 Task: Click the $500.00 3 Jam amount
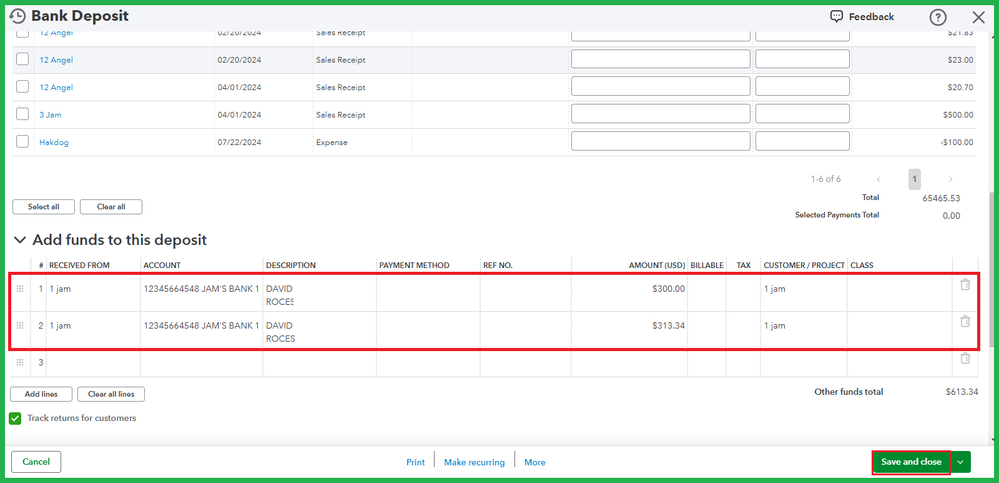958,115
